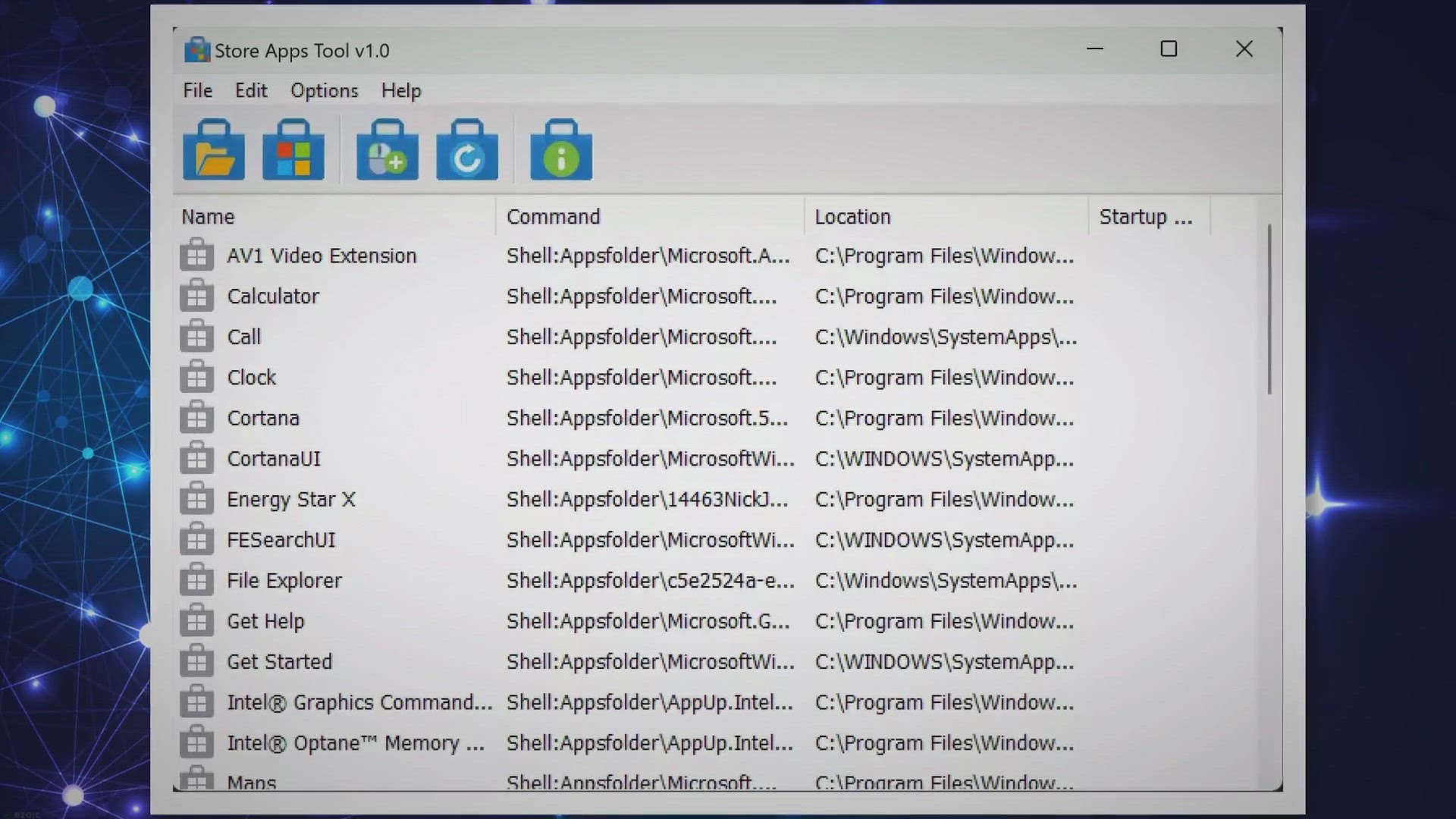Click the bag icon beside Call

[x=196, y=336]
